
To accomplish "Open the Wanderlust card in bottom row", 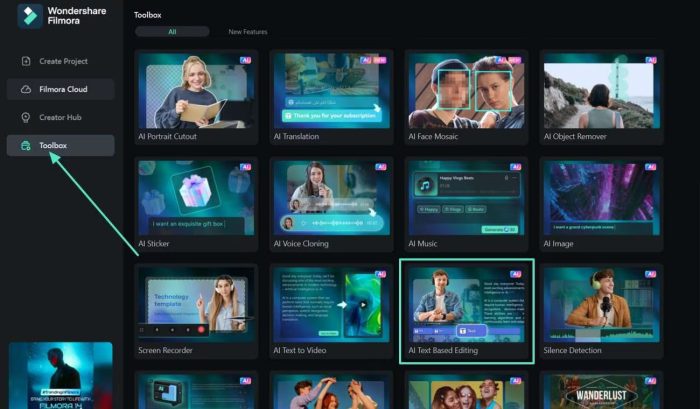I will coord(601,390).
